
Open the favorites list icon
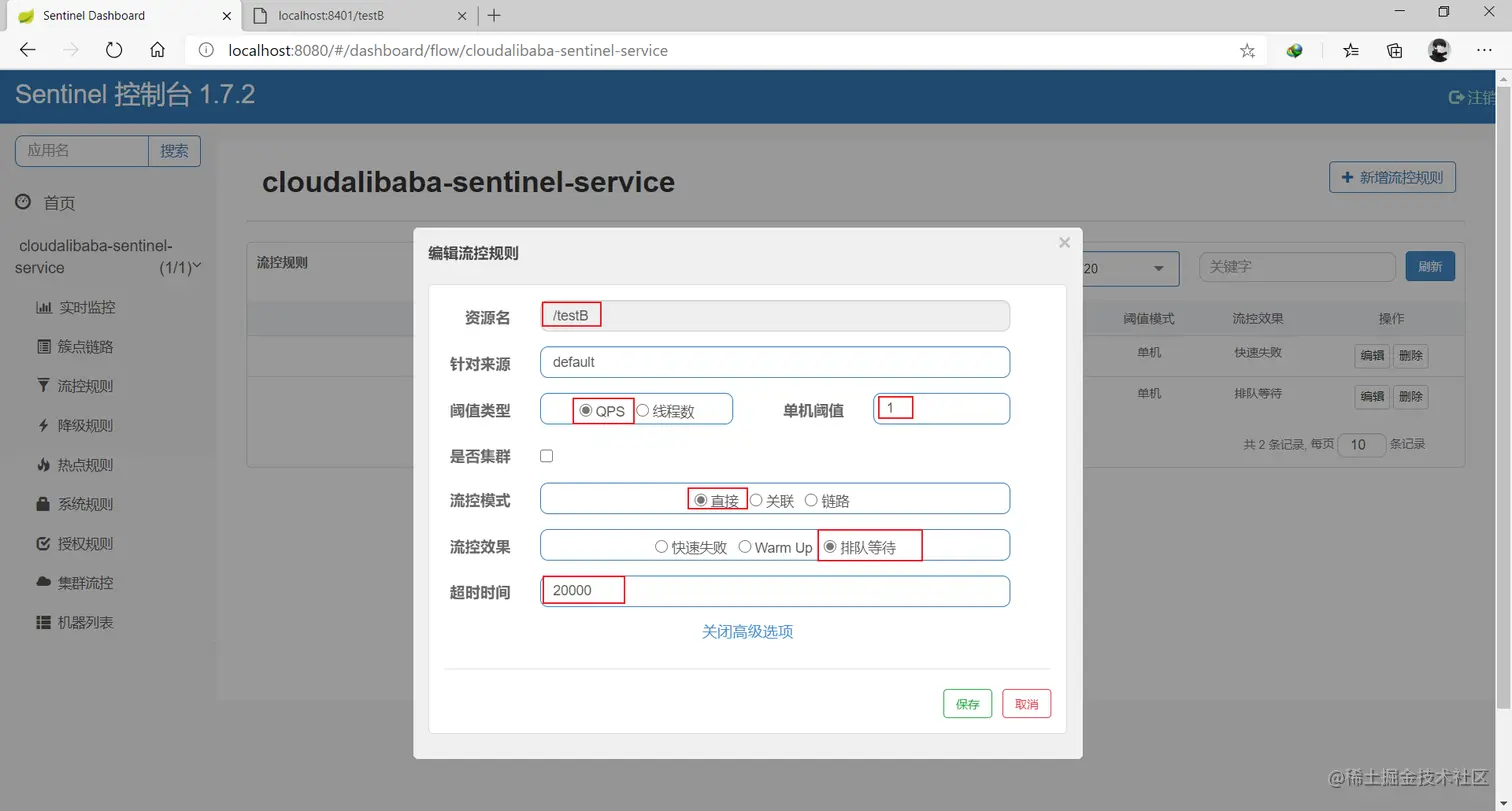tap(1351, 50)
